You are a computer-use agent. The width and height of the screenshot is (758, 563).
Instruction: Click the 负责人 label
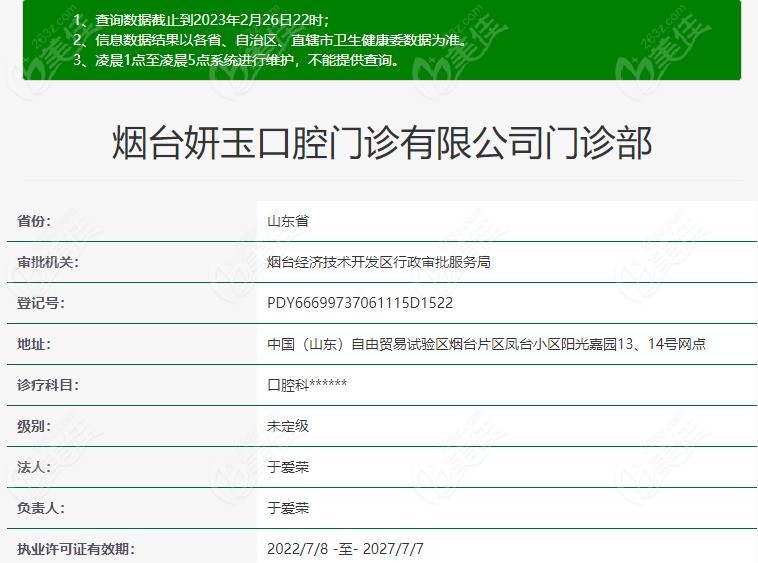coord(41,508)
